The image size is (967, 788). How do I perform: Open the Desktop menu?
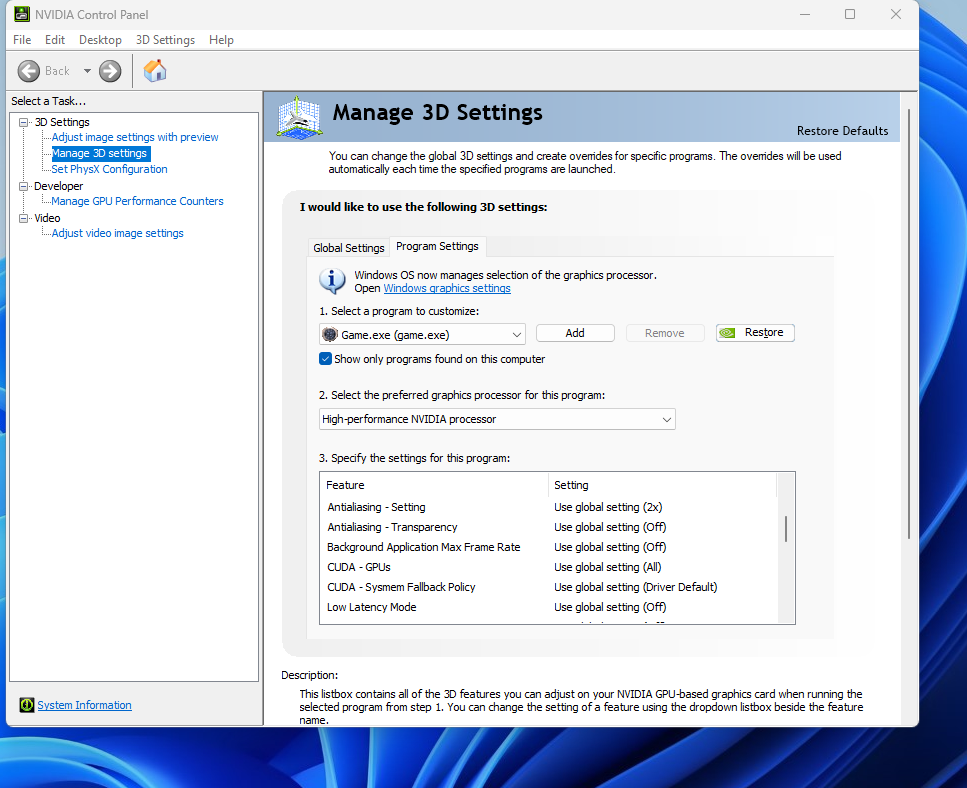(x=100, y=40)
